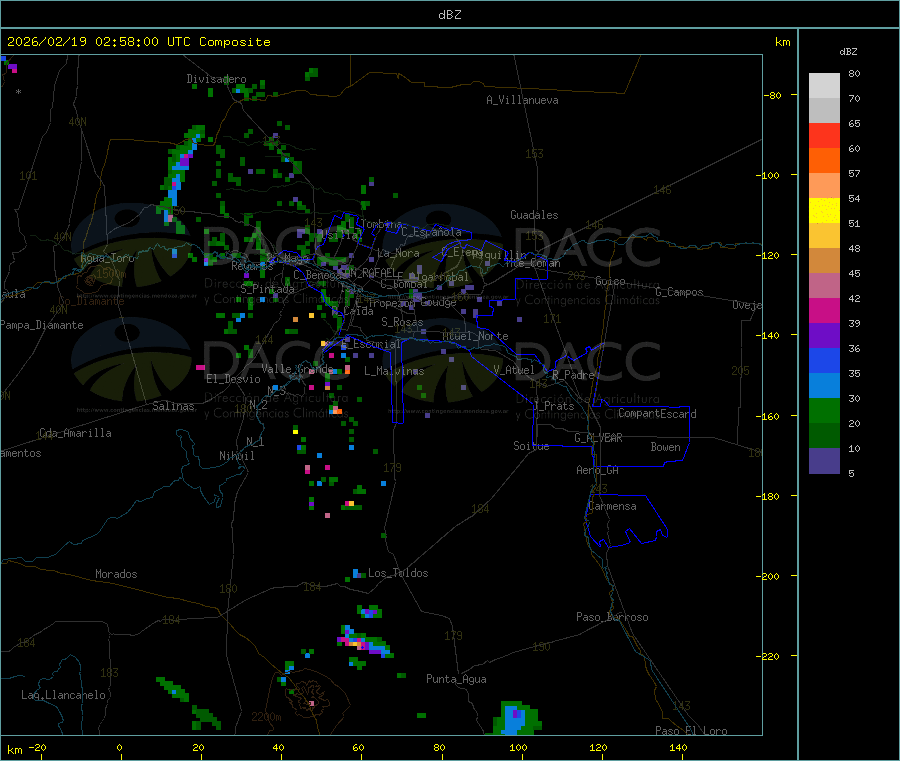Click the km unit label at top right

(782, 42)
